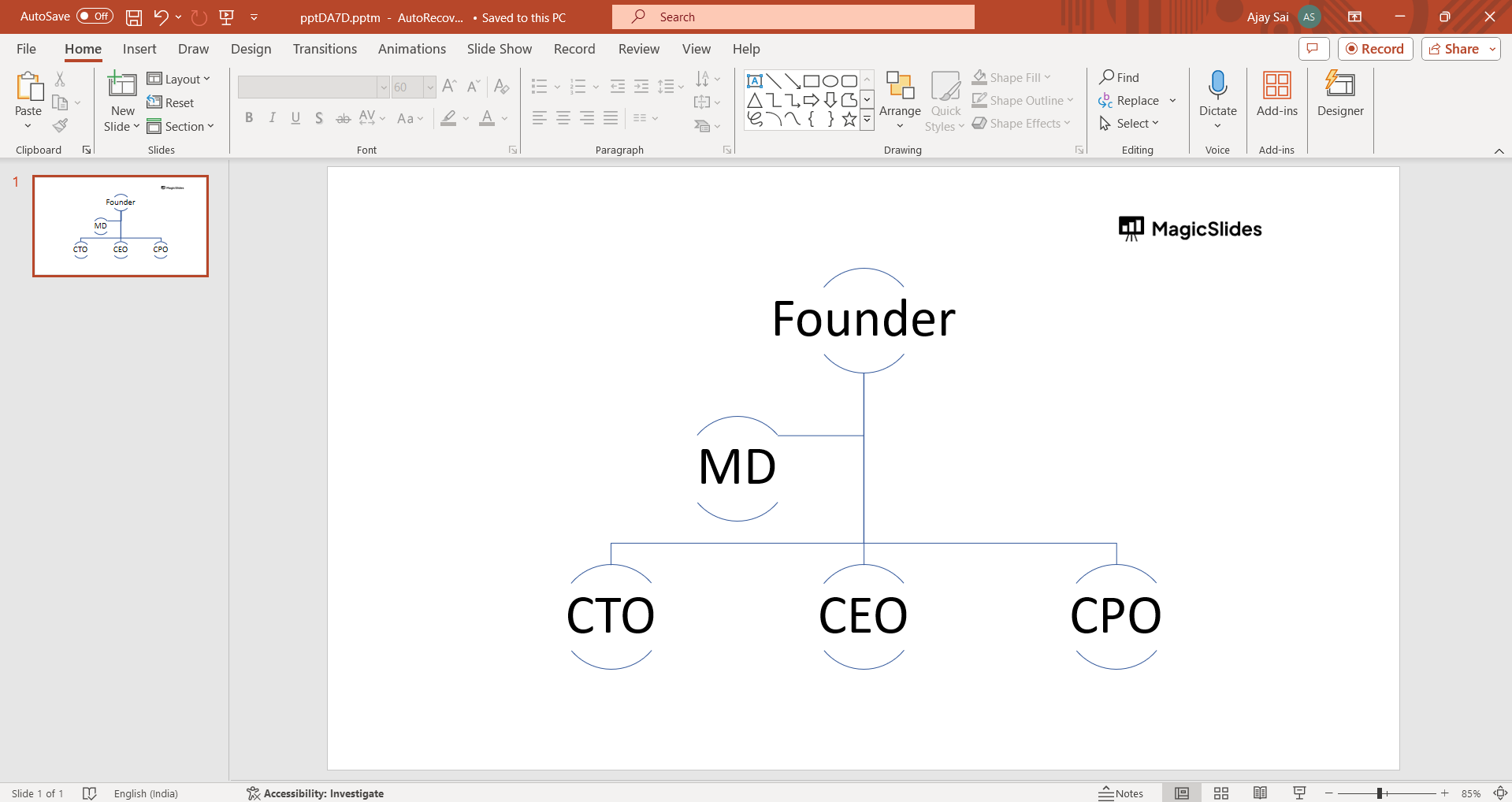The image size is (1512, 802).
Task: Toggle Align Left paragraph
Action: [539, 118]
